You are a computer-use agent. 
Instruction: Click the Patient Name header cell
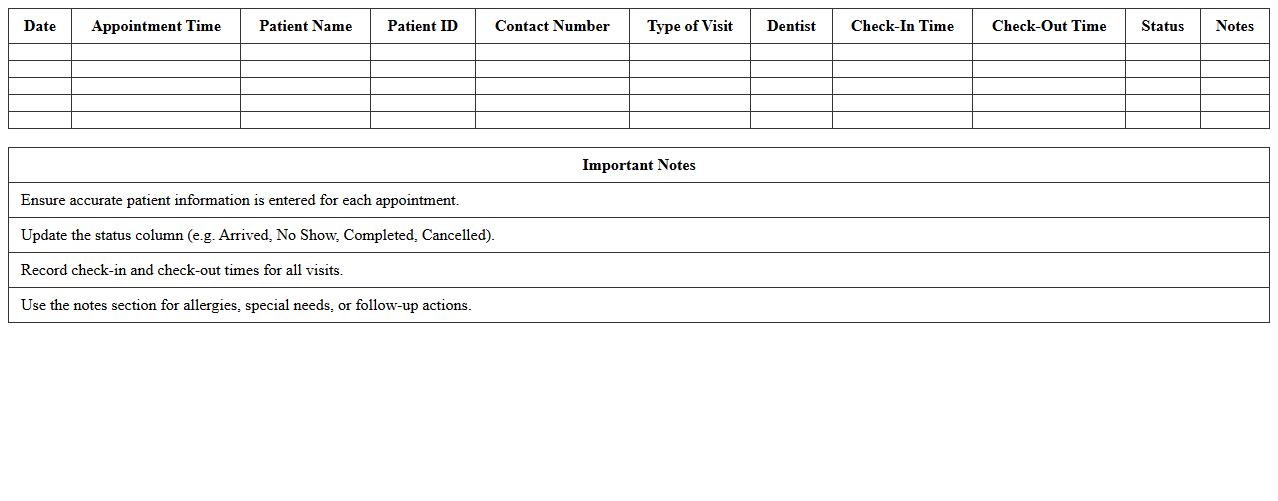305,26
